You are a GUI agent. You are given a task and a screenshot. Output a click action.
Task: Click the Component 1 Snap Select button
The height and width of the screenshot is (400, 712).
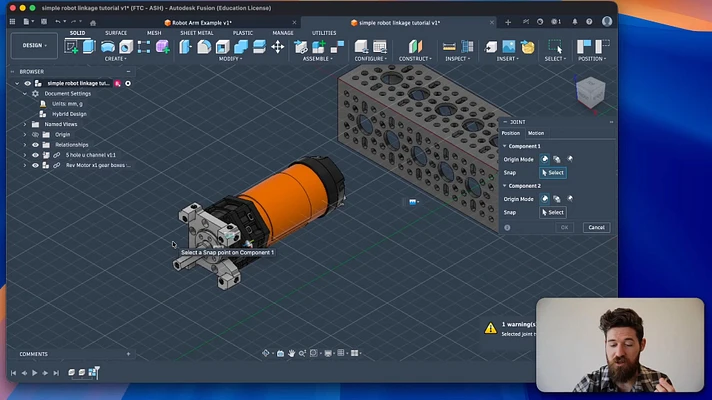coord(553,173)
